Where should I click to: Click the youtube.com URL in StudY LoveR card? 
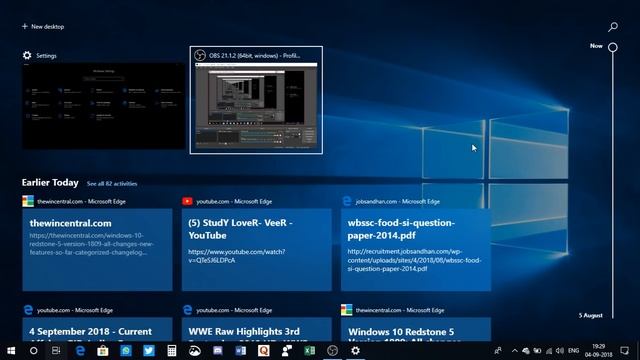pyautogui.click(x=237, y=256)
